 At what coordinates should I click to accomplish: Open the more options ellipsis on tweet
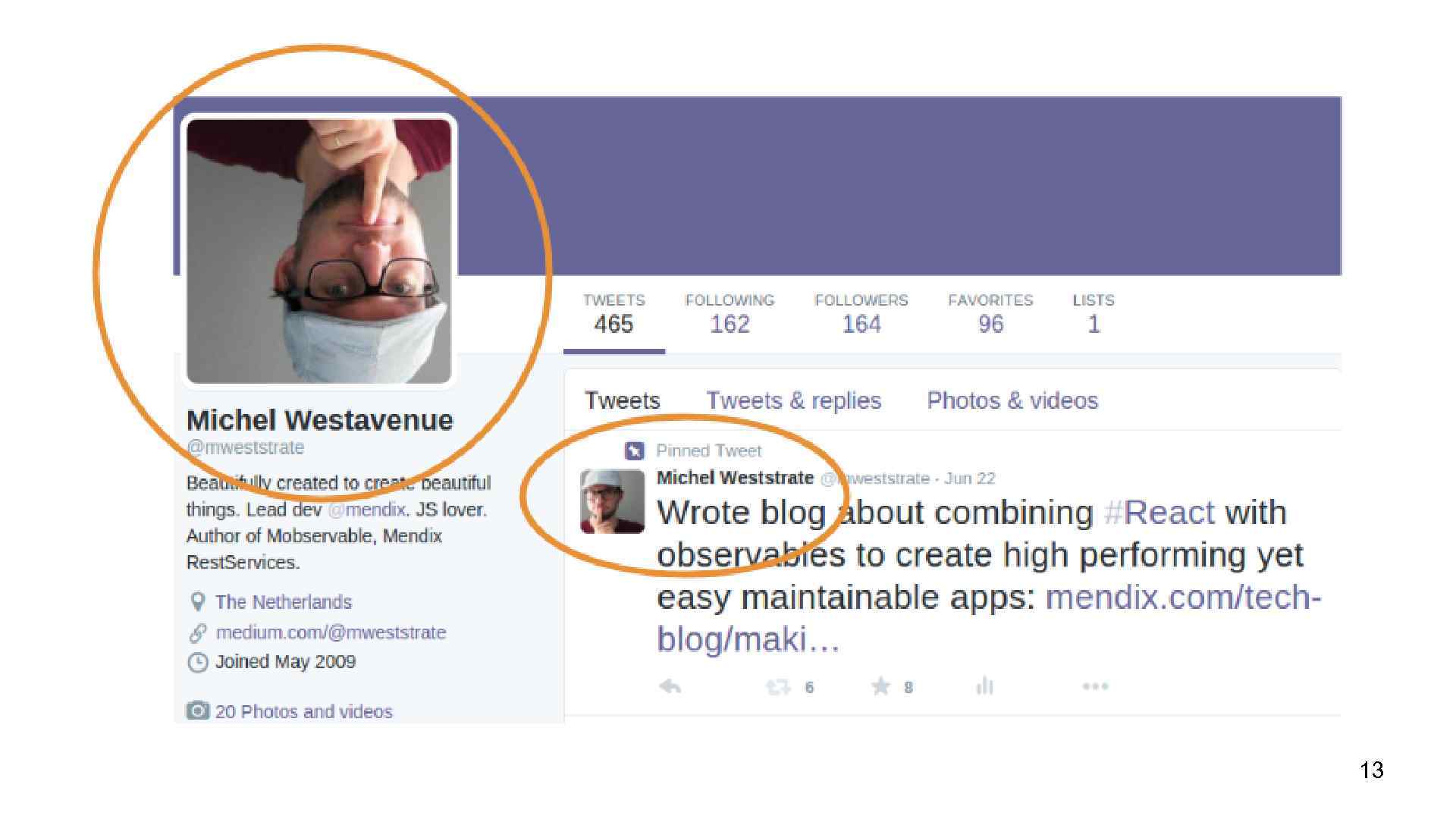(1095, 686)
